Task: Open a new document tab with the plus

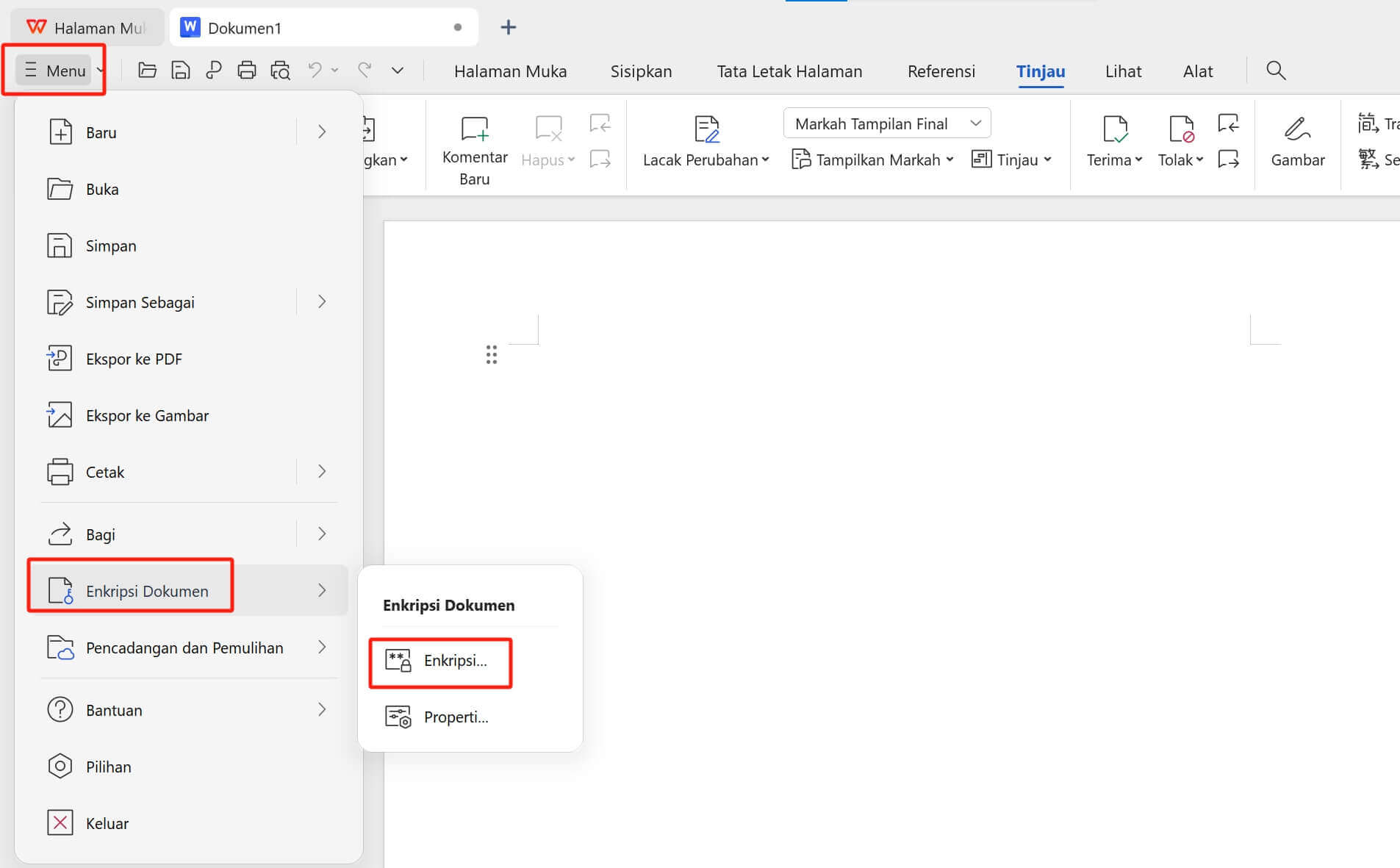Action: pos(509,27)
